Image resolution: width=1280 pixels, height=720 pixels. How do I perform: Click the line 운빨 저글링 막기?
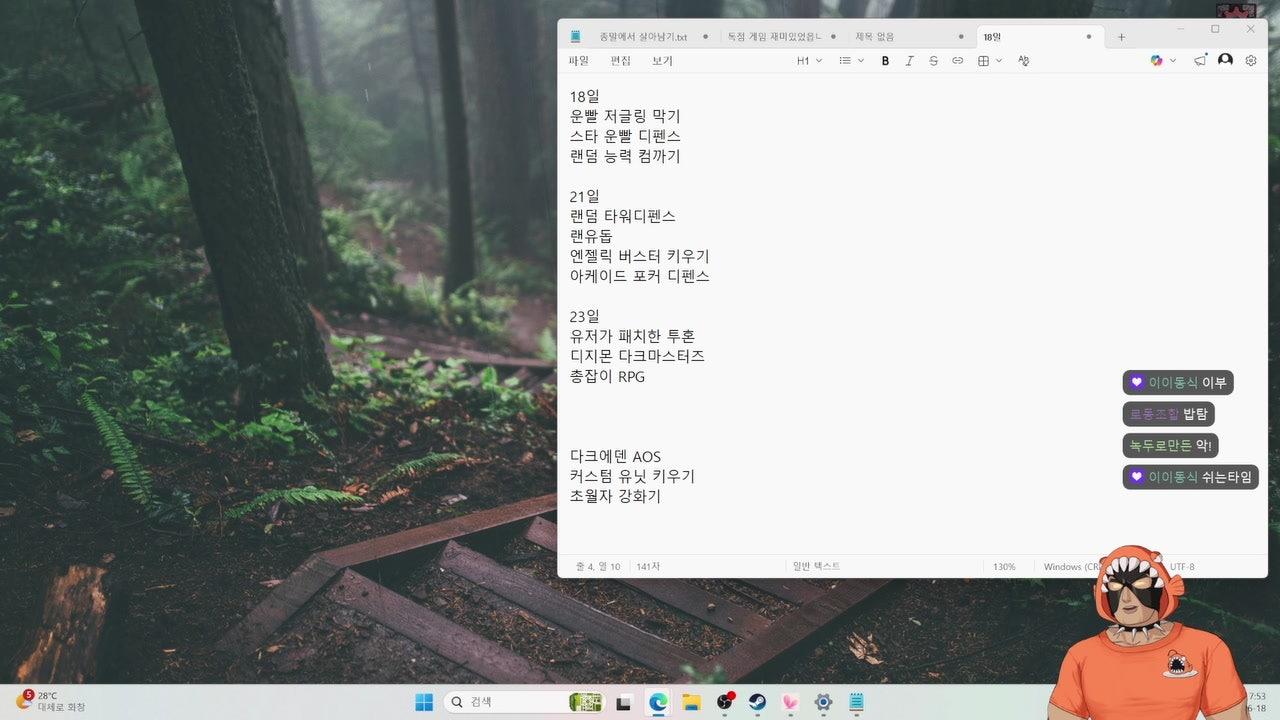click(625, 116)
